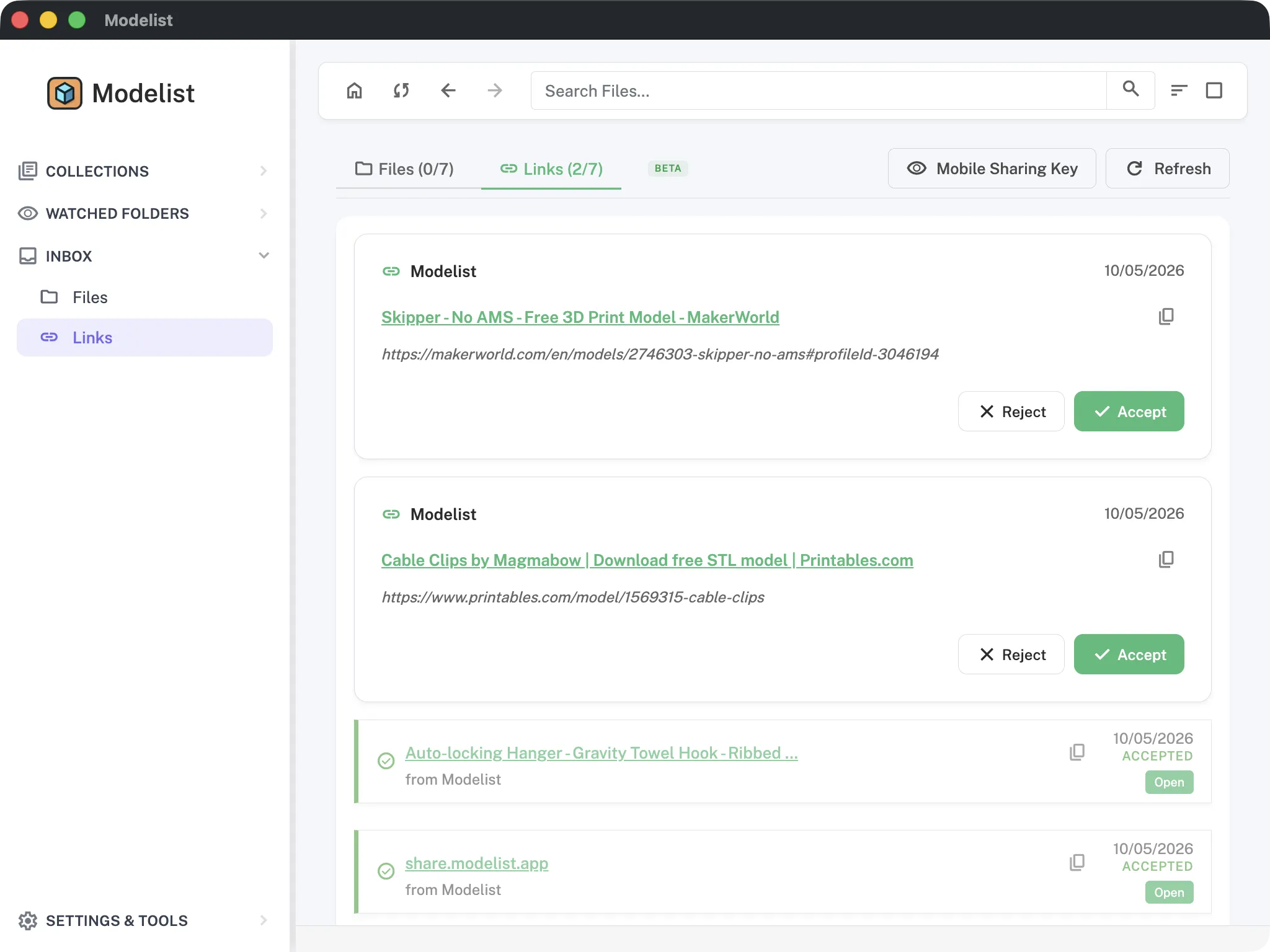Expand Settings & Tools chevron

[264, 920]
